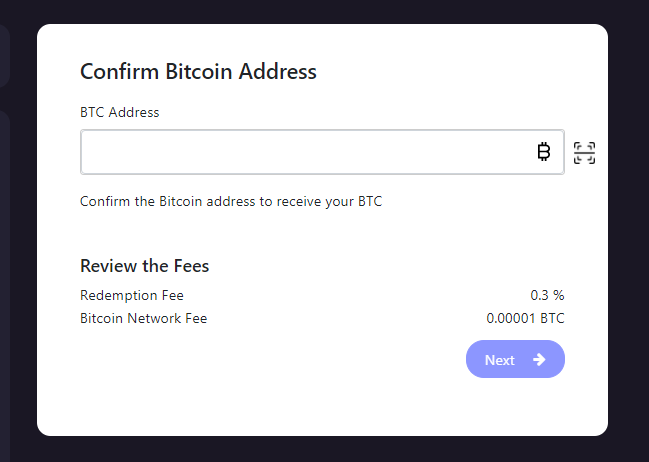Click the 0.00001 BTC network fee value
649x462 pixels.
525,318
